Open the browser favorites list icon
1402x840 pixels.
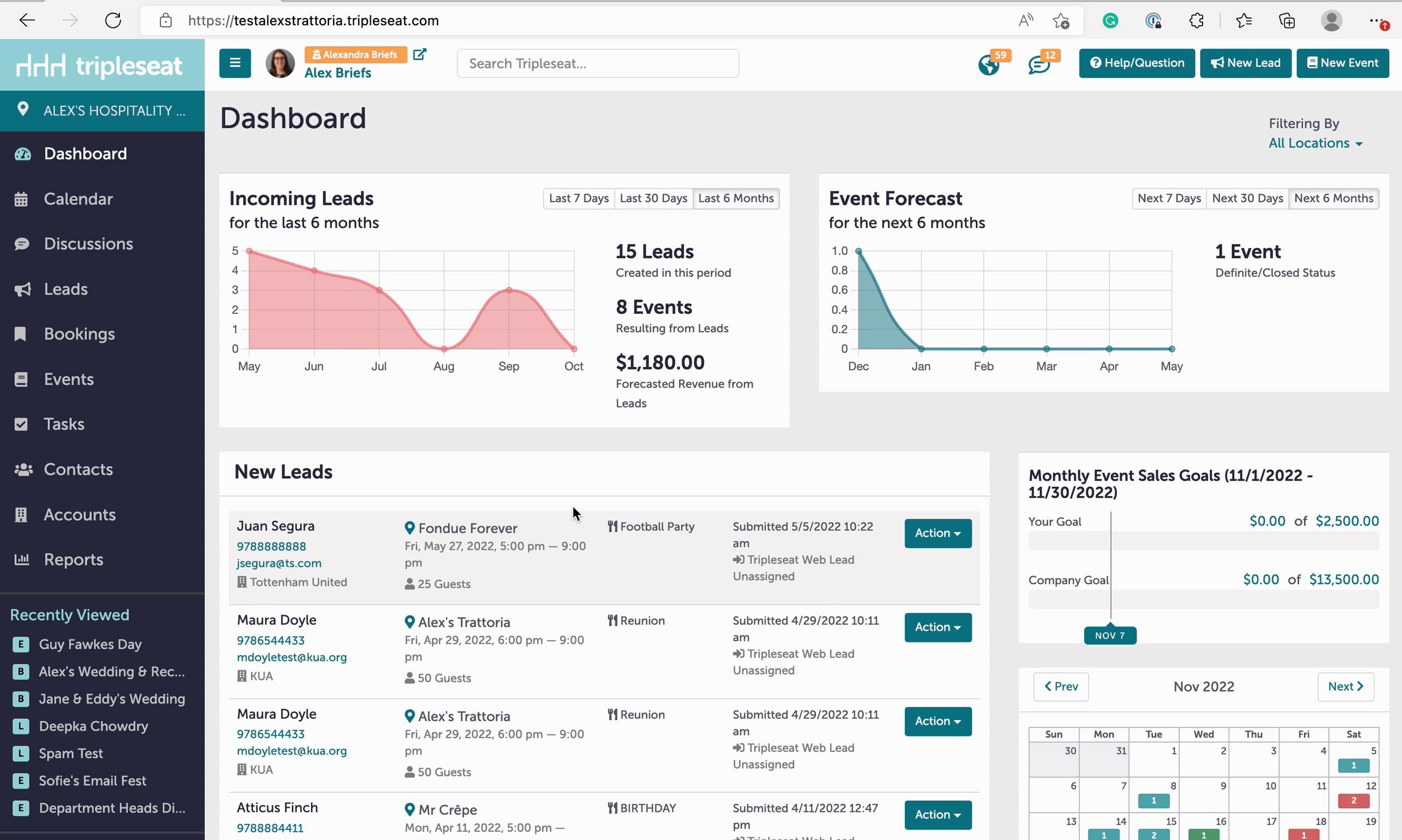click(x=1244, y=21)
